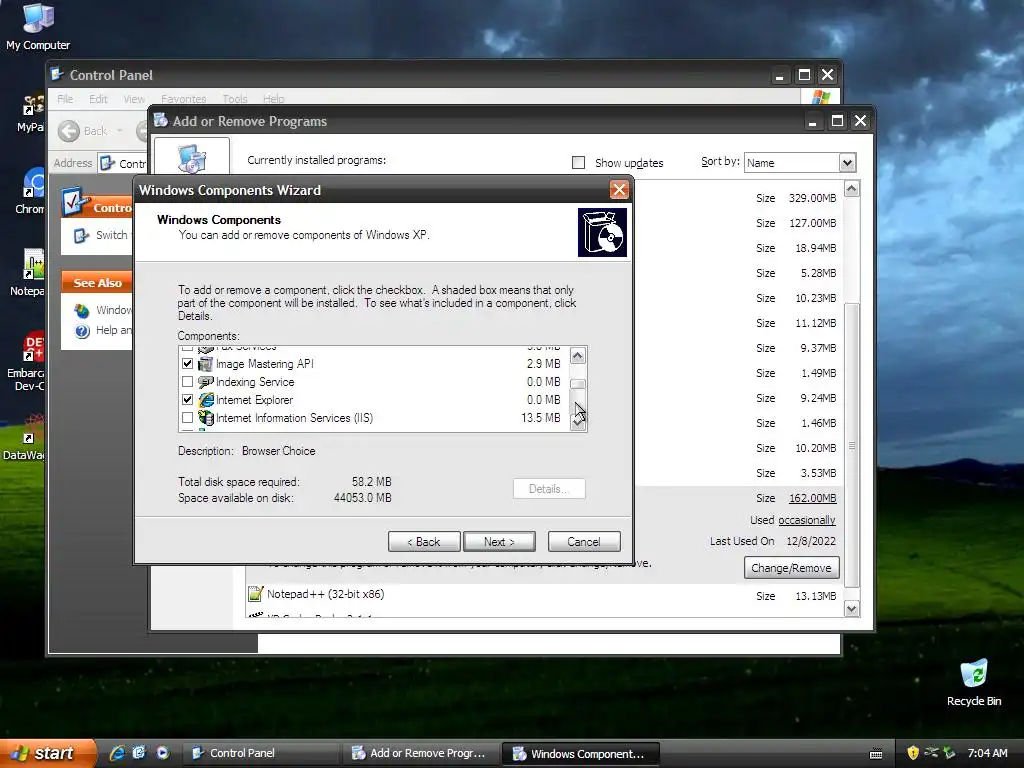Open the View menu in Control Panel

coord(135,99)
